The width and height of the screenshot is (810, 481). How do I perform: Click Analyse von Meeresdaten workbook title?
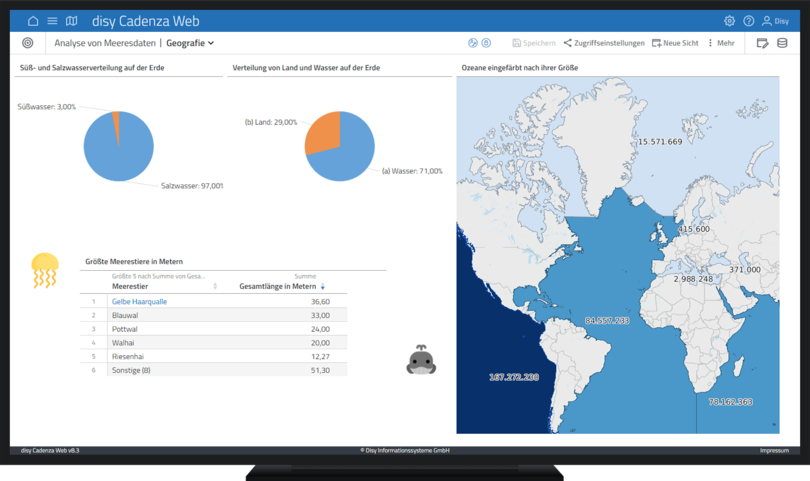pyautogui.click(x=104, y=43)
